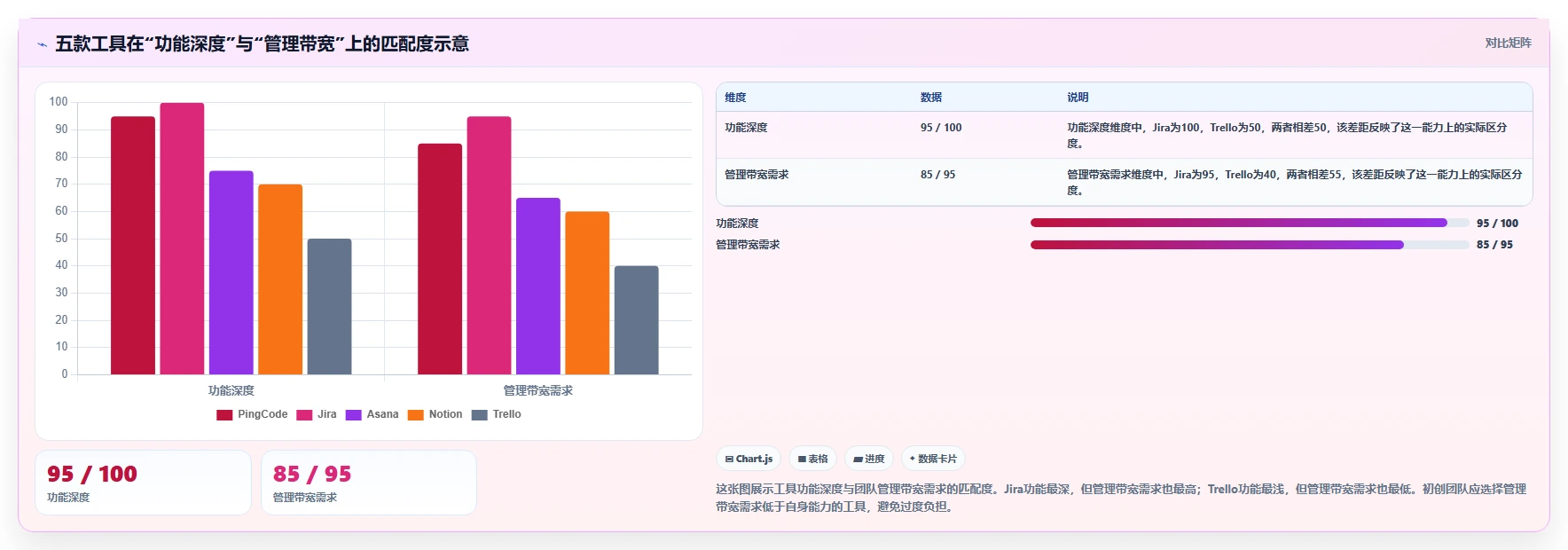Image resolution: width=1568 pixels, height=550 pixels.
Task: Click the 95 / 100 progress value label
Action: click(x=1497, y=224)
